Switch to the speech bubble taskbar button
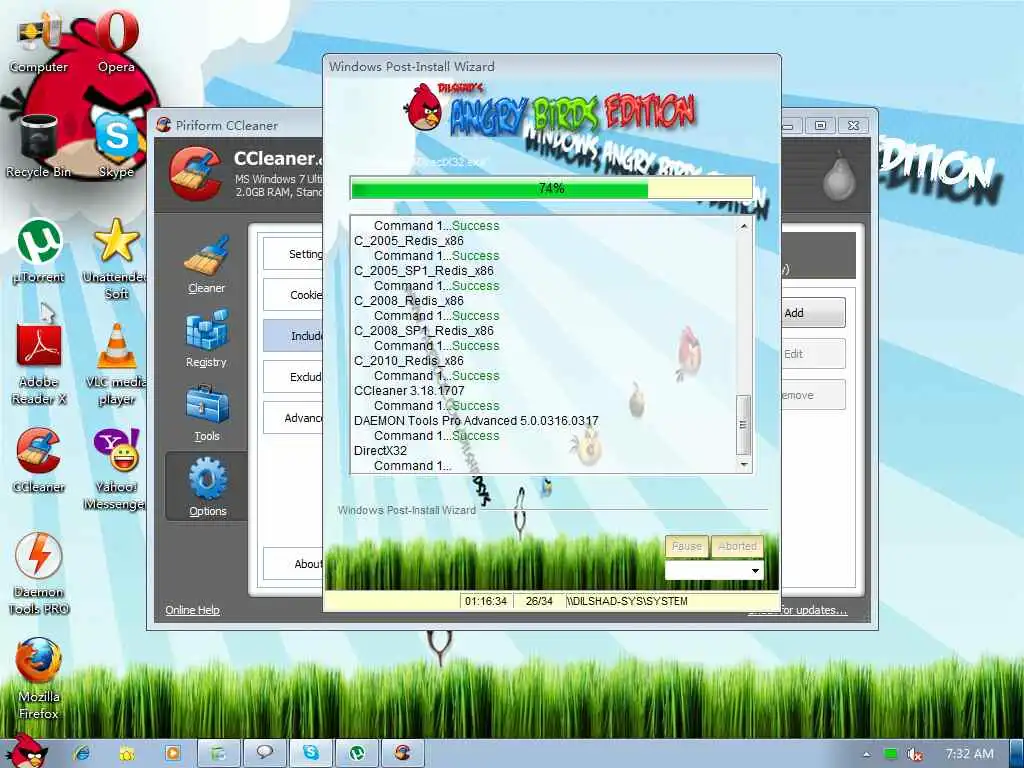Image resolution: width=1024 pixels, height=768 pixels. point(264,754)
